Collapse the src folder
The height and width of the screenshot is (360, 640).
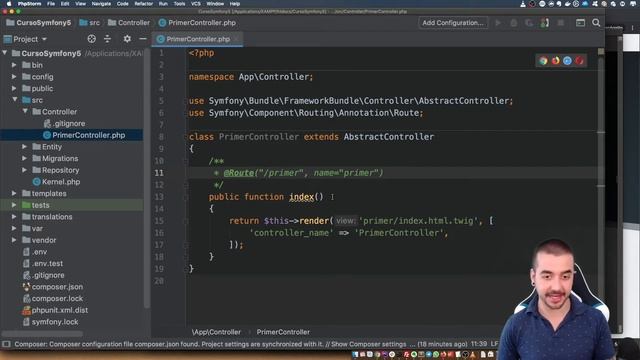[x=14, y=100]
